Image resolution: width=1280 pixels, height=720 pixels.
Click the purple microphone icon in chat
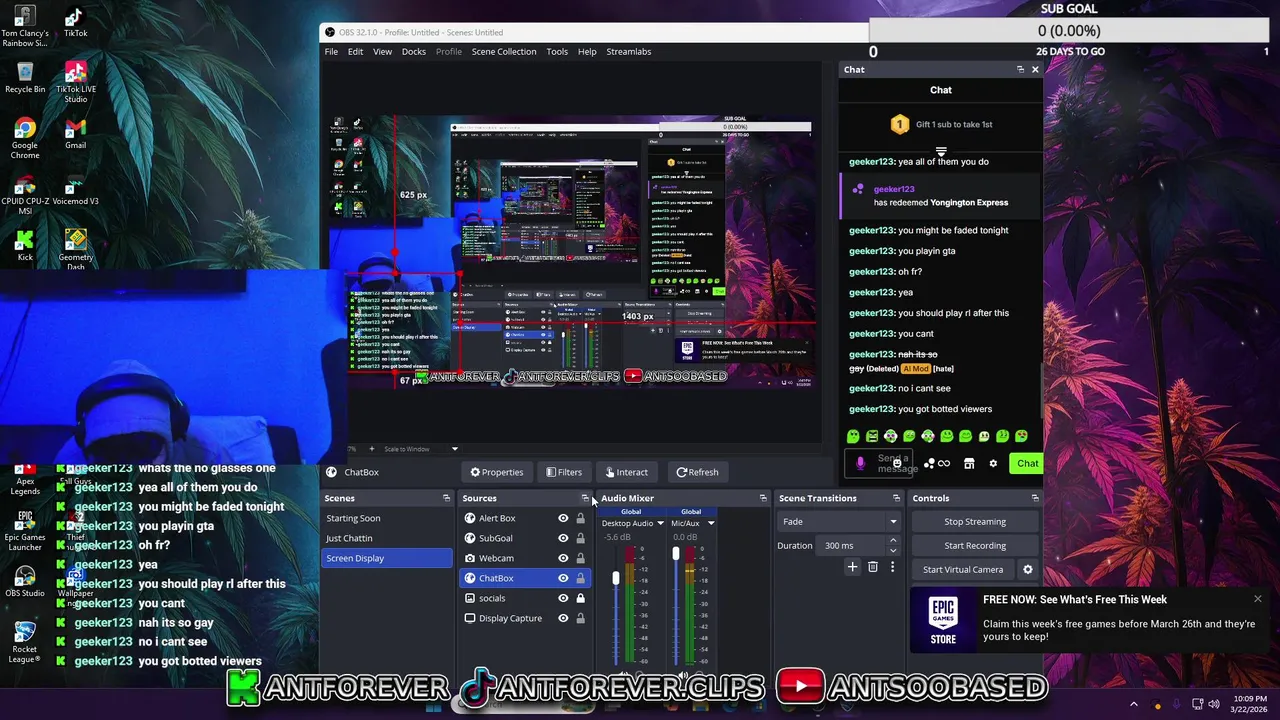(x=860, y=463)
